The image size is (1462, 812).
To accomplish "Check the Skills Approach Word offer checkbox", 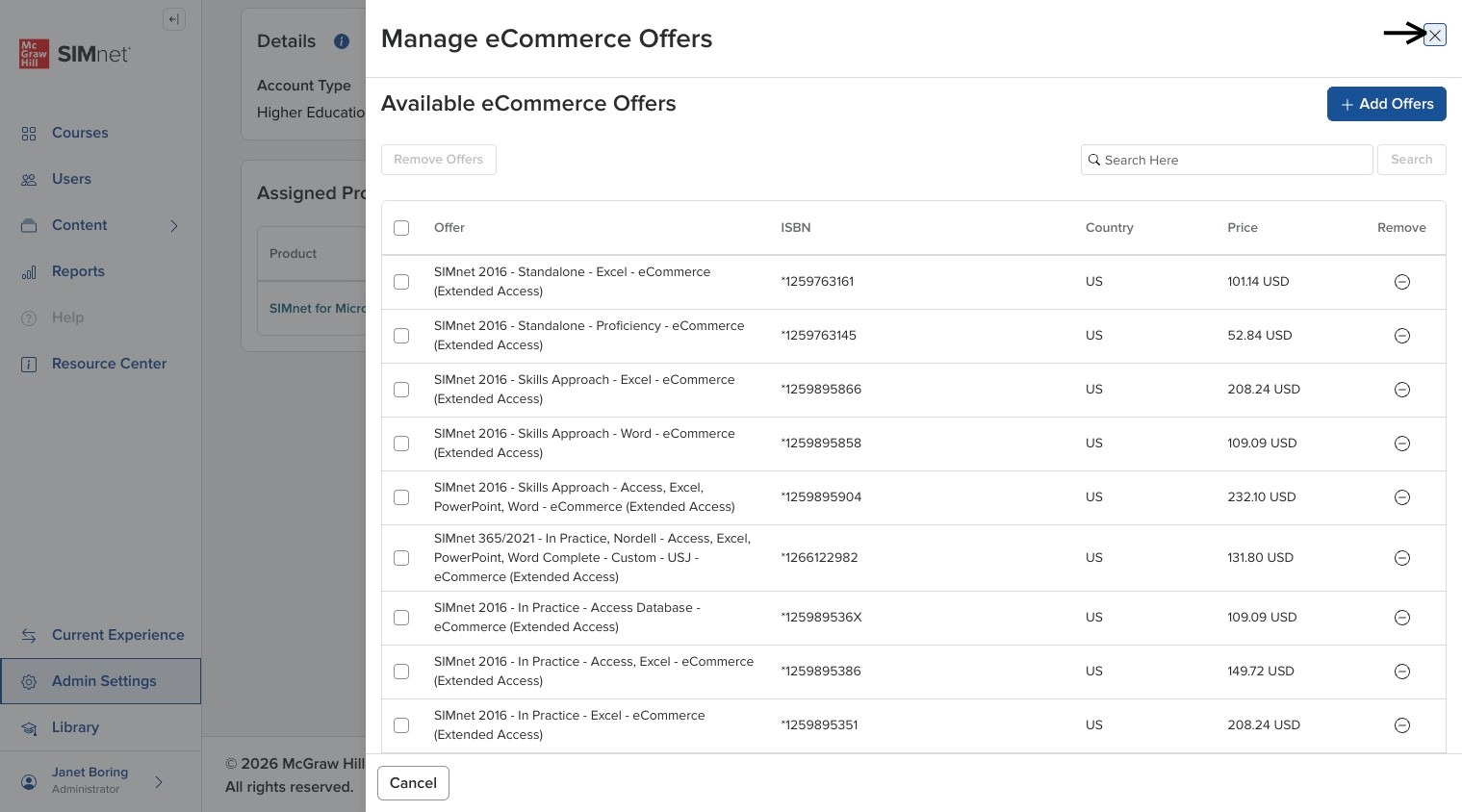I will pos(401,444).
